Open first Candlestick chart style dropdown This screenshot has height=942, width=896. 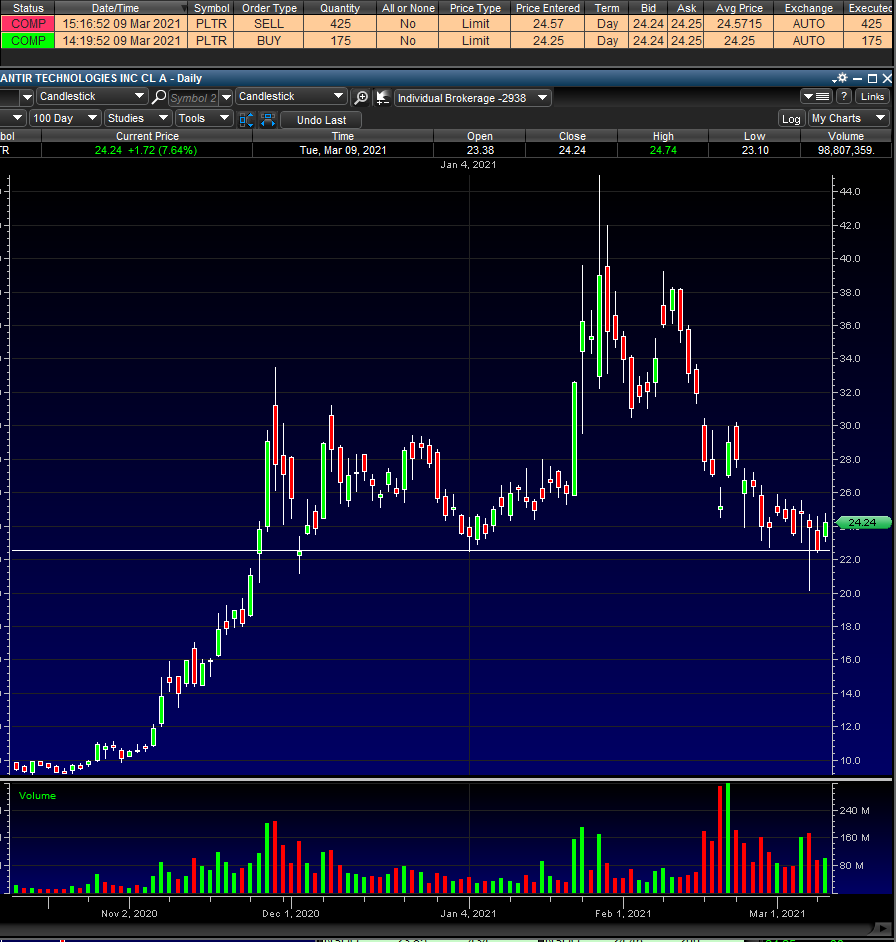[x=92, y=96]
